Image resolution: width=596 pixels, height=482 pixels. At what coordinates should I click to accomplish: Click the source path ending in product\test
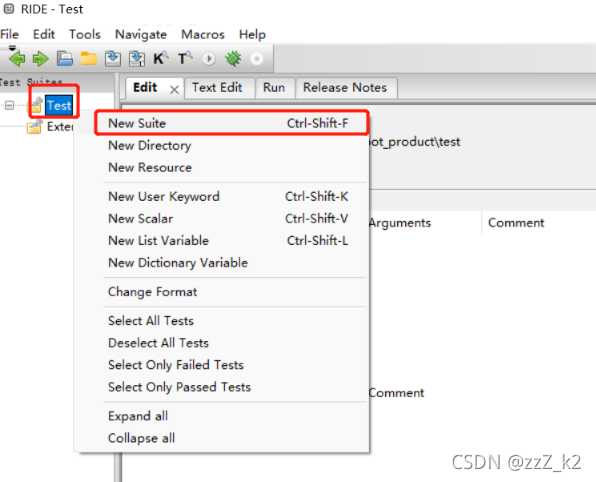pyautogui.click(x=415, y=142)
